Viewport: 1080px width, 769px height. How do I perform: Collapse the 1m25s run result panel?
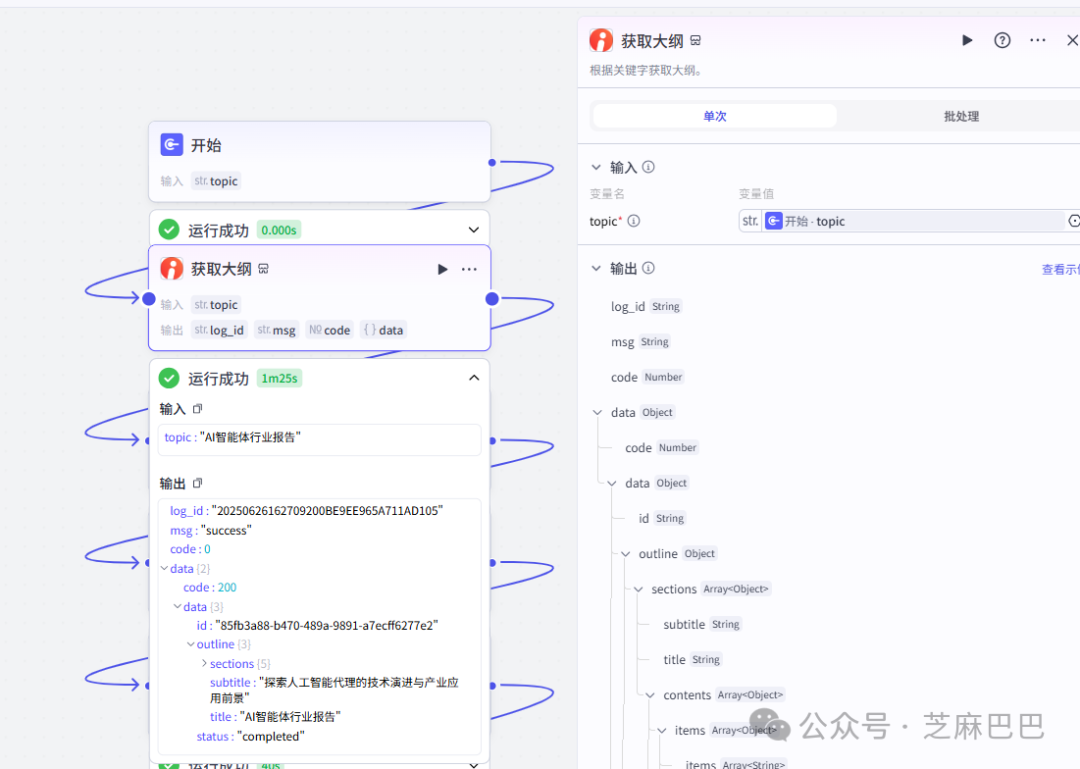point(474,378)
